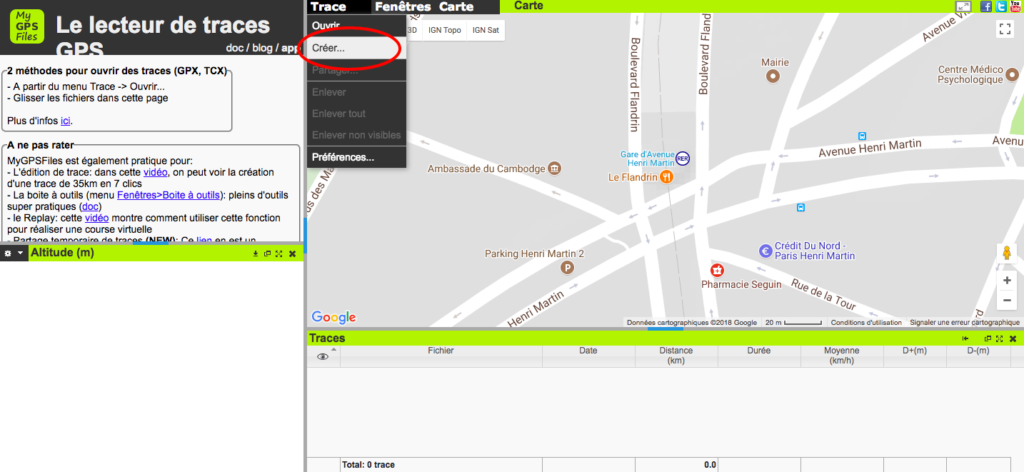Click the Google logo on map

pos(334,317)
